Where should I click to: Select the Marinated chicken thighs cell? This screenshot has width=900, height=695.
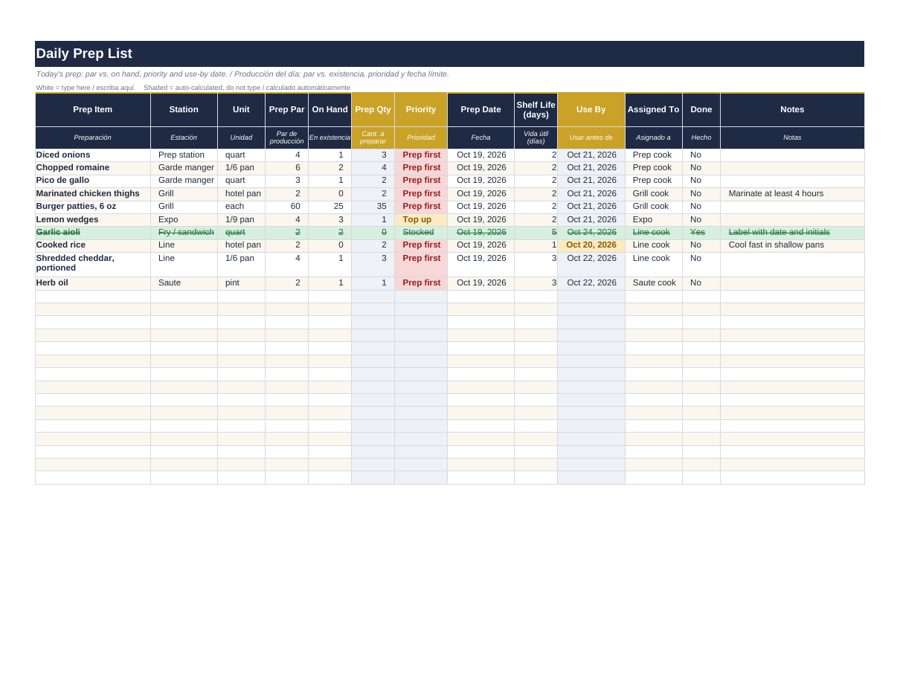pos(92,193)
